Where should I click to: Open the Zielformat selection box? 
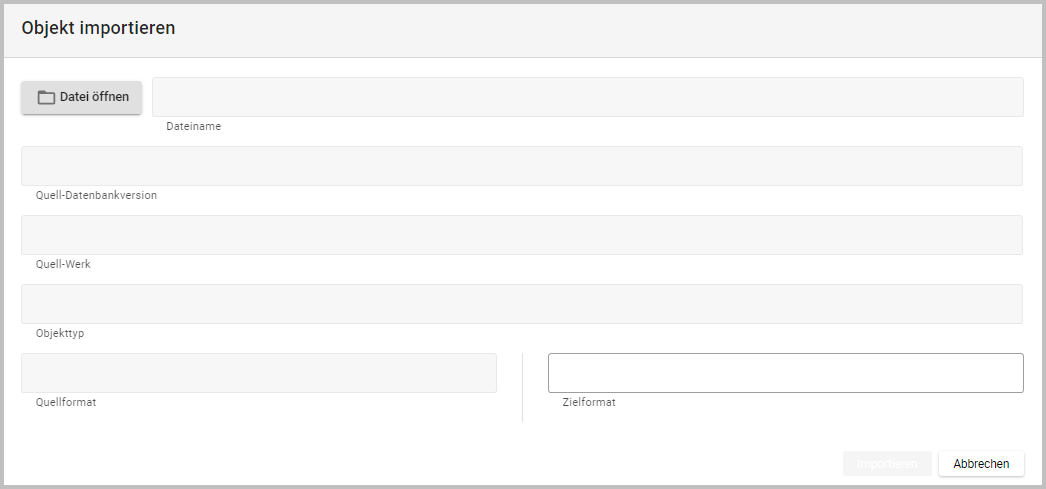(785, 373)
